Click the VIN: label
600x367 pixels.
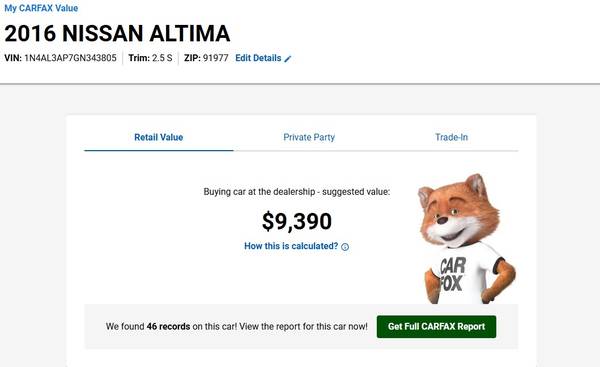point(13,58)
